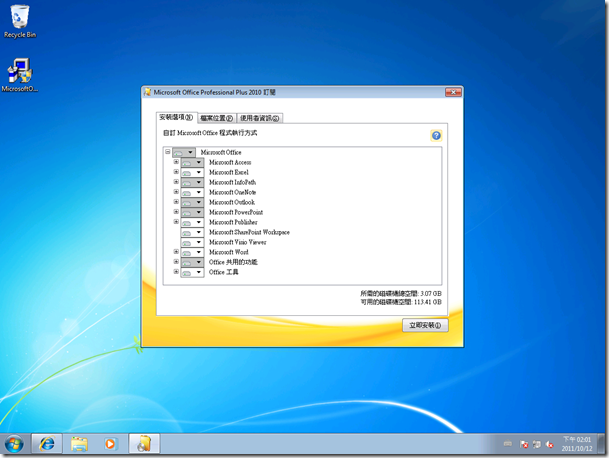
Task: Click the setup window title bar icon
Action: pos(147,92)
